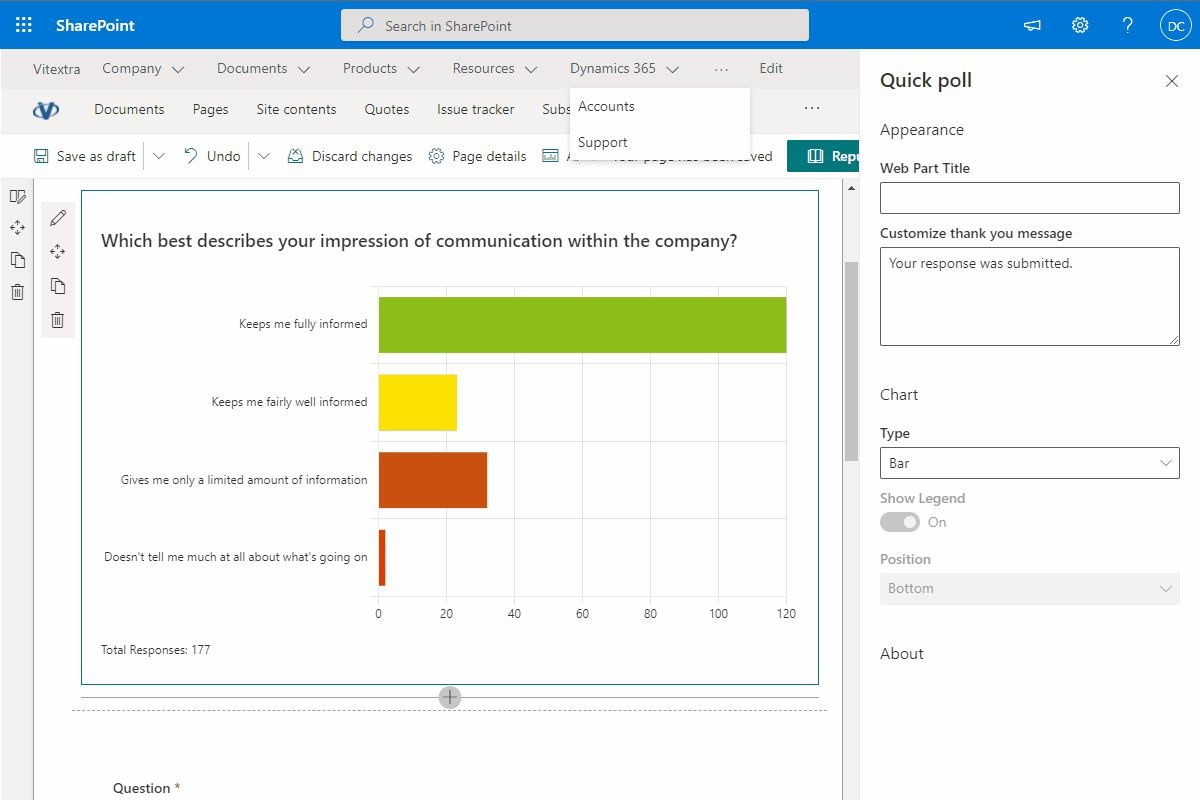Open the Documents site navigation link

[129, 109]
